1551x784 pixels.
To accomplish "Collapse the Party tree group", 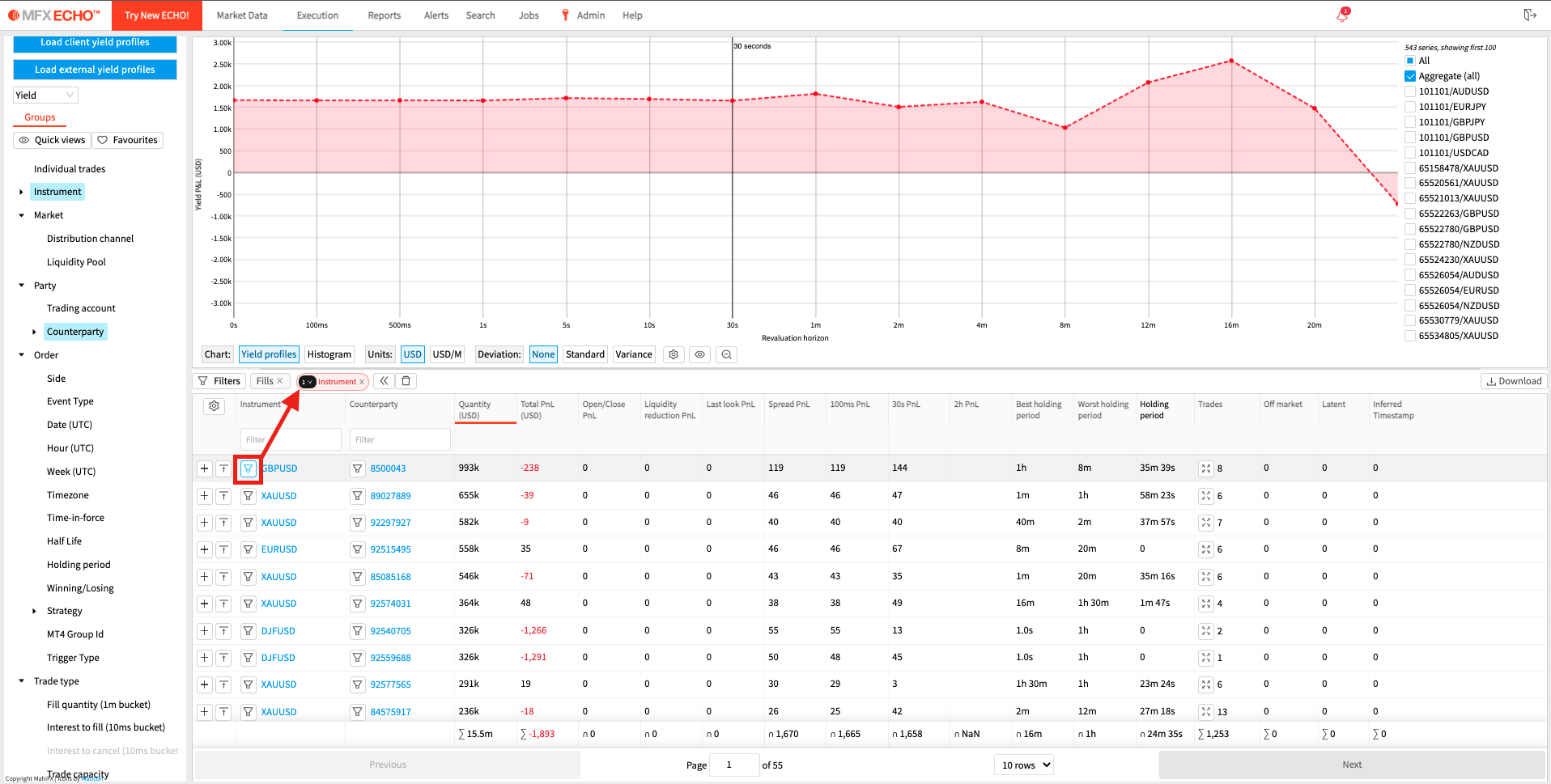I will point(21,286).
